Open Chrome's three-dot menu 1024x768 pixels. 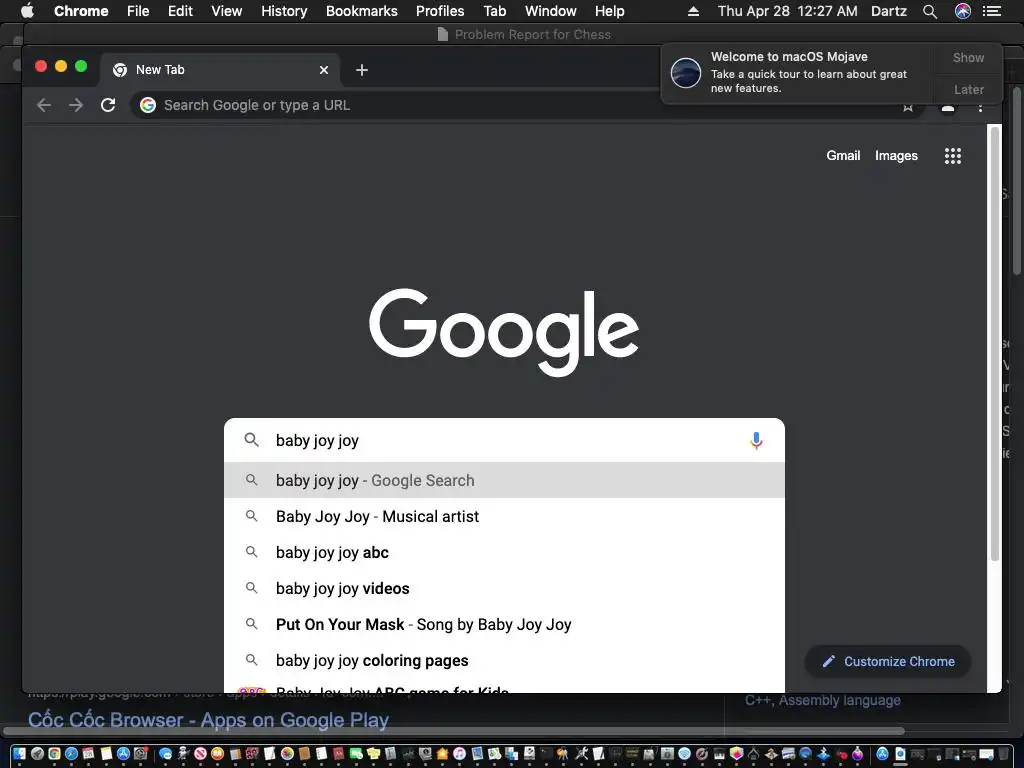pos(980,106)
